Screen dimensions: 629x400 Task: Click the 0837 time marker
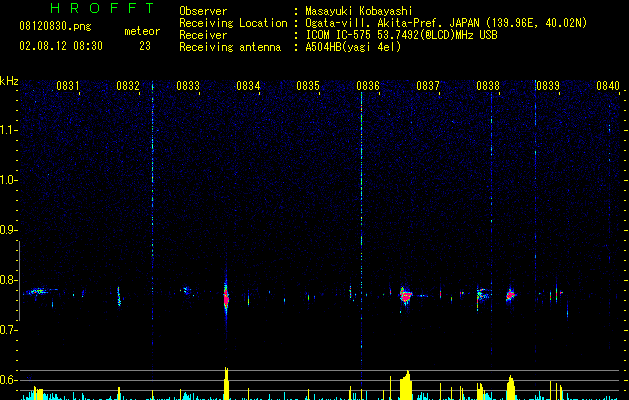click(x=428, y=86)
